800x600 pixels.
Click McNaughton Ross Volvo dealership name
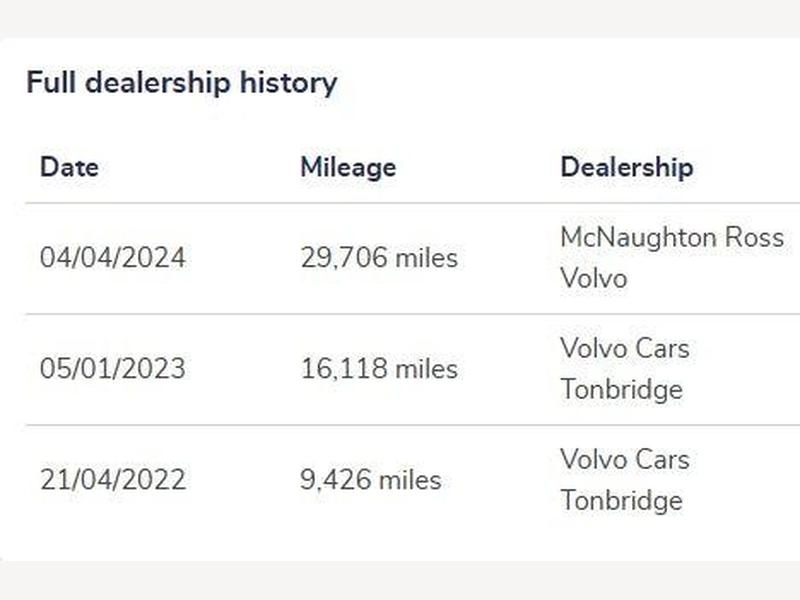click(x=672, y=258)
